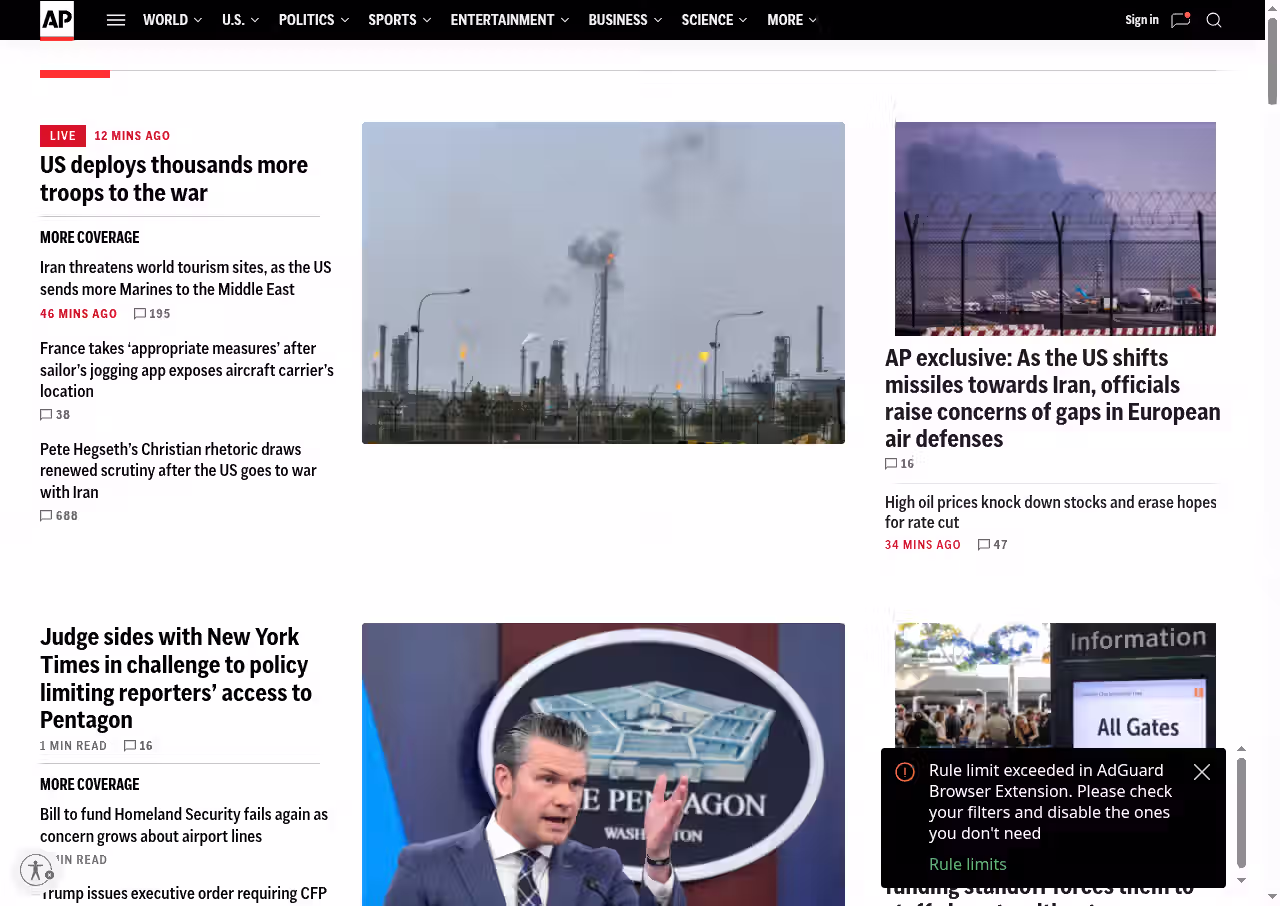
Task: Click comment icon showing 195 comments
Action: coord(140,314)
